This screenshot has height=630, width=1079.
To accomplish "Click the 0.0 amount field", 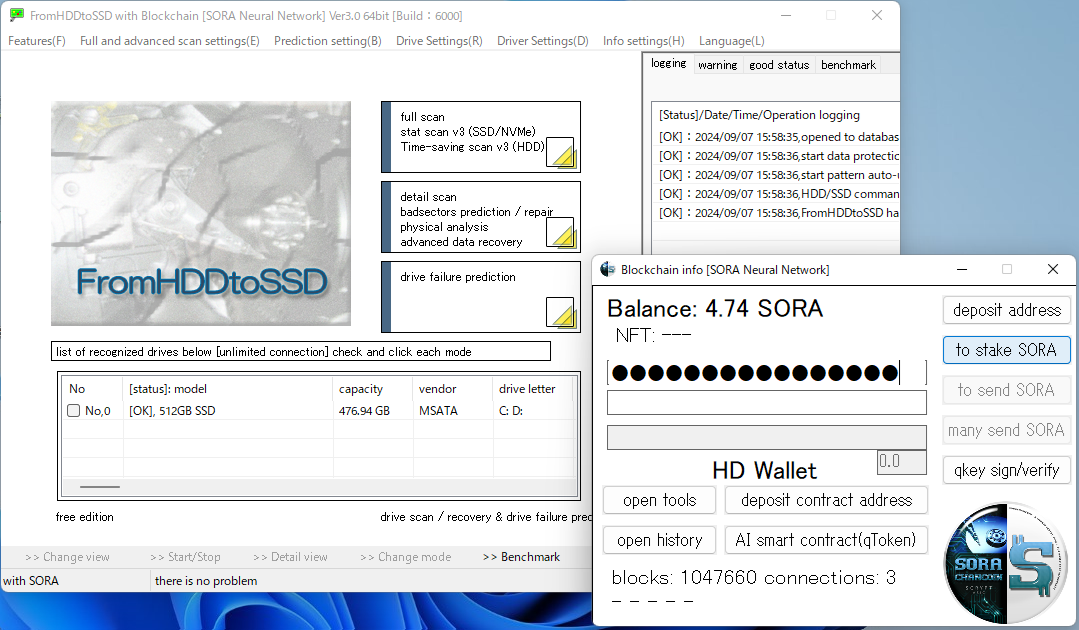I will tap(901, 461).
